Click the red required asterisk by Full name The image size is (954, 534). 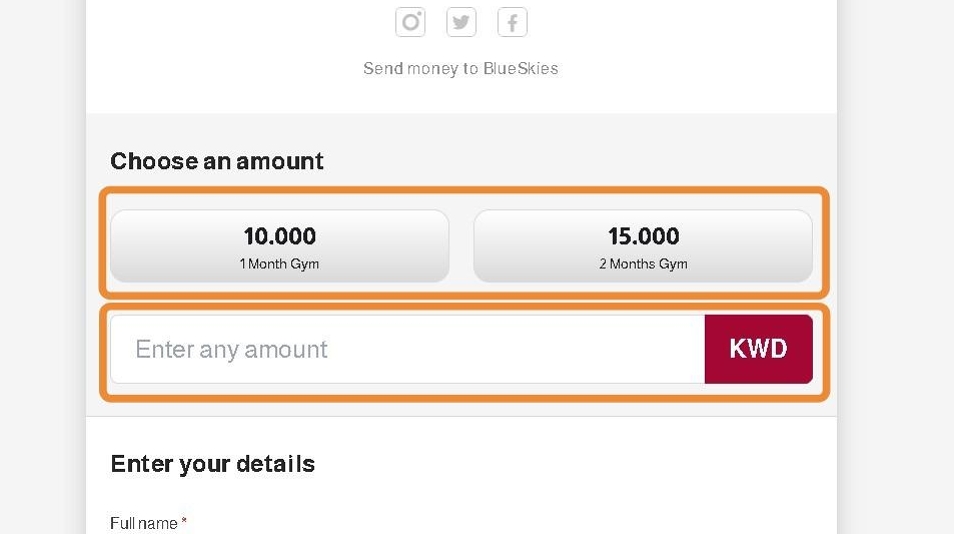(184, 521)
